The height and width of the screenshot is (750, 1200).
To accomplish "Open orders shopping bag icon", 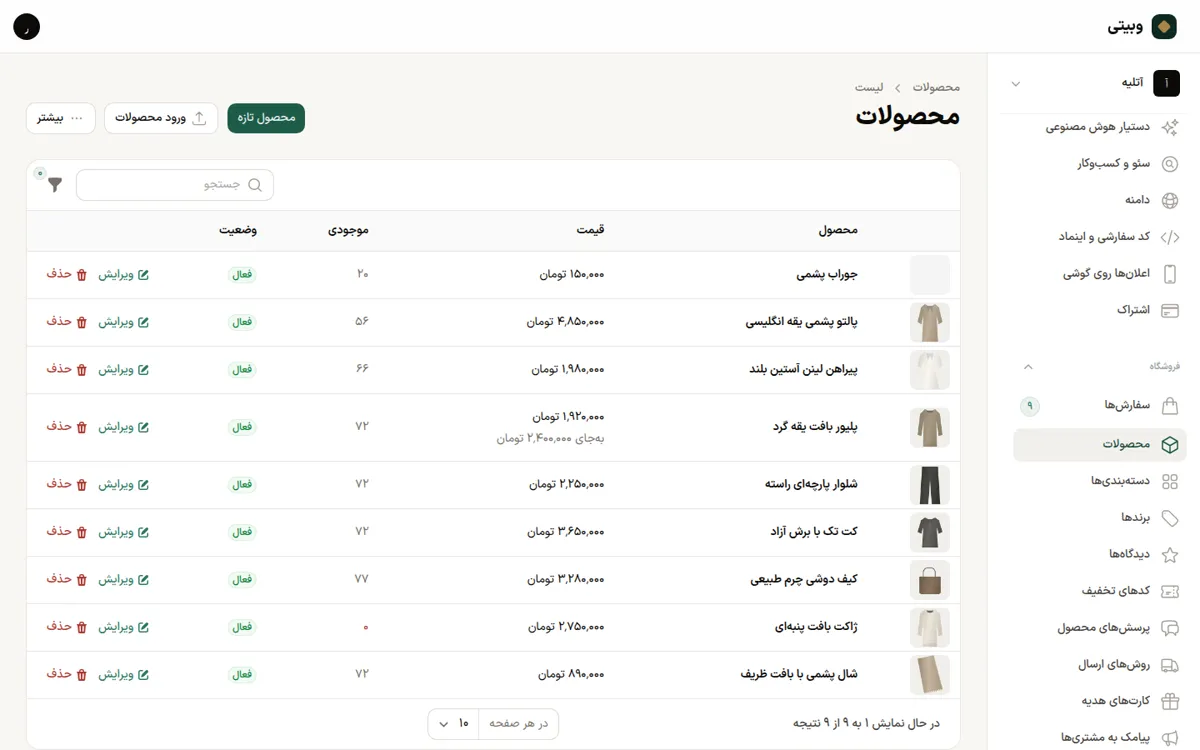I will 1169,406.
